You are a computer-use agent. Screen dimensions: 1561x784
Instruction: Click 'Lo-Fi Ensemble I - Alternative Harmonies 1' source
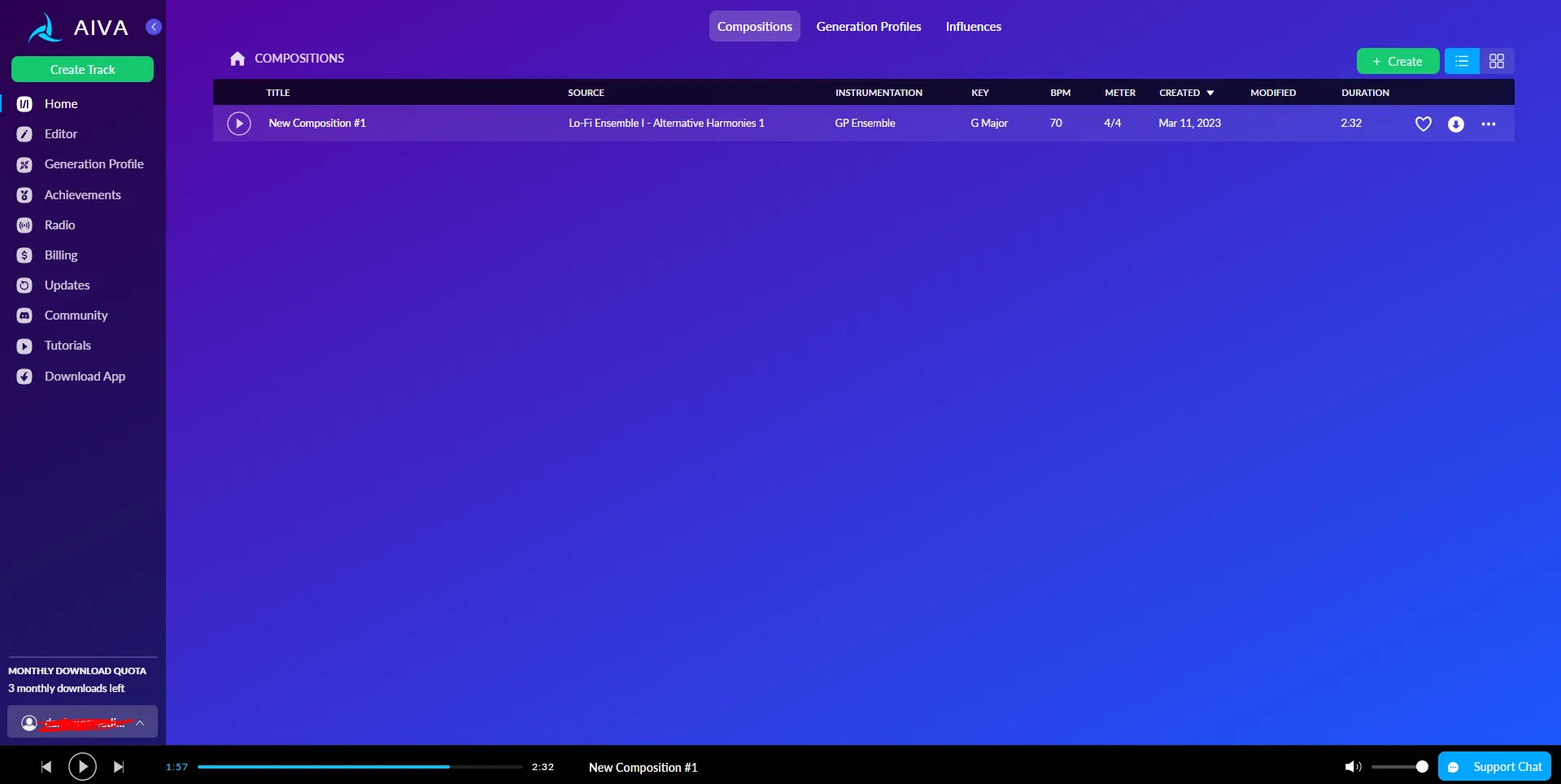coord(666,124)
